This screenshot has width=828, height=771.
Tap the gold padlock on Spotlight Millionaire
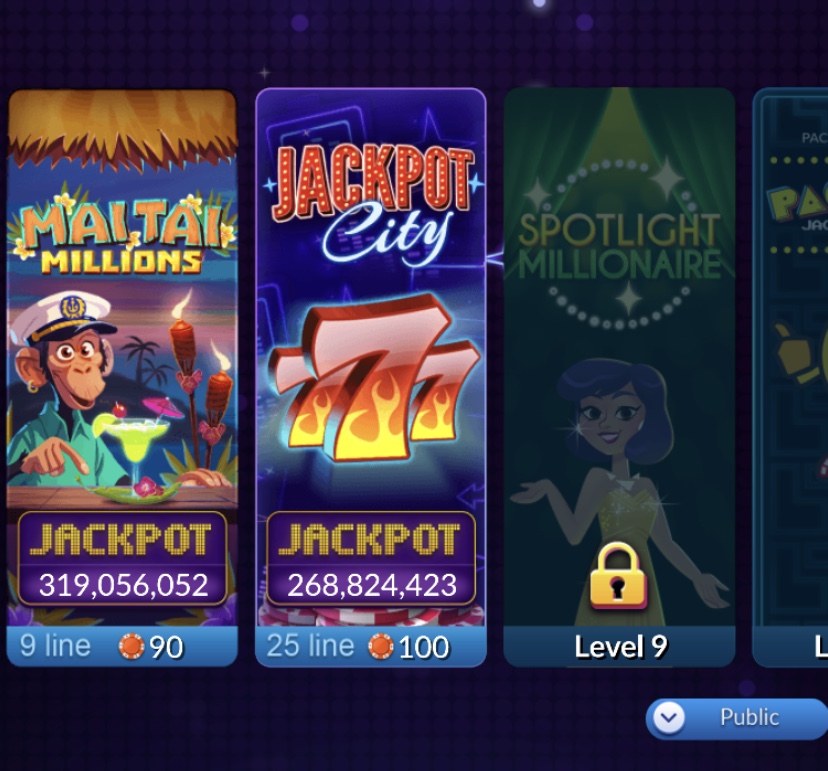618,577
